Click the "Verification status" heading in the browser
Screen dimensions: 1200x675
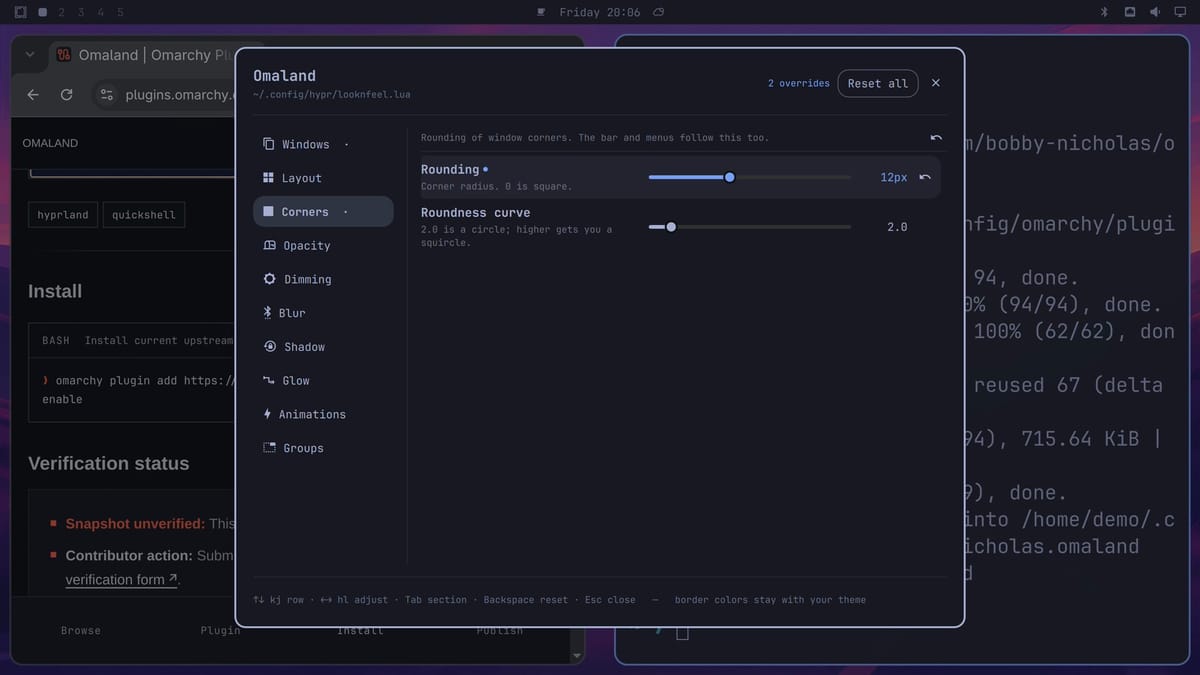[108, 464]
